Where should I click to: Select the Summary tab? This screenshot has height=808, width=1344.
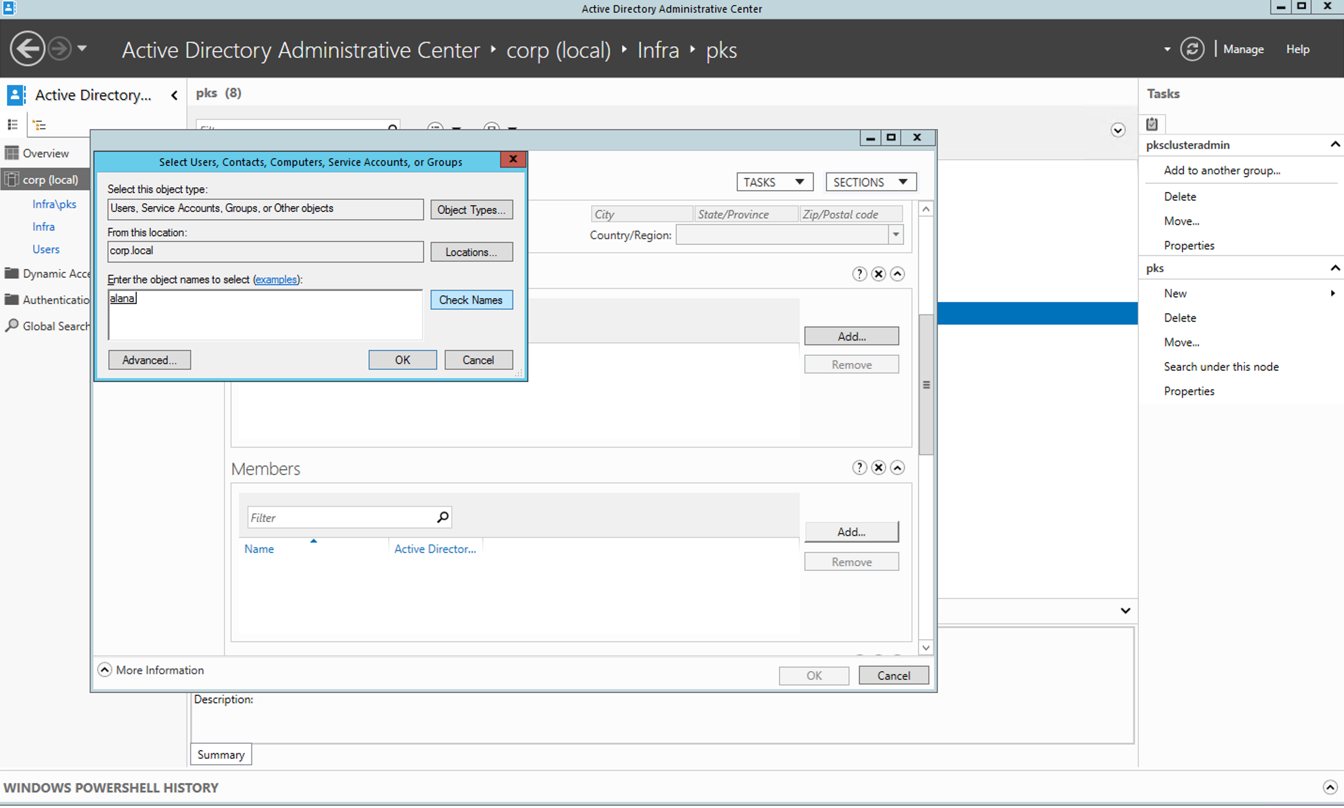tap(221, 755)
